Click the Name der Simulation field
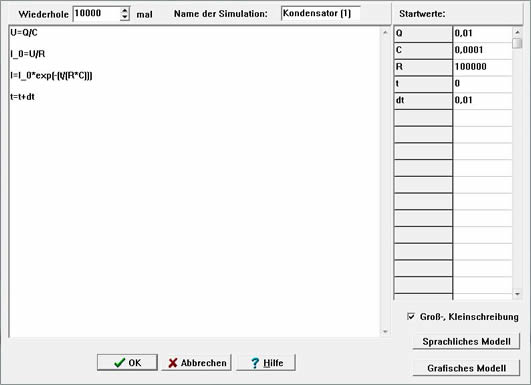Screen dimensions: 531x385 (320, 14)
